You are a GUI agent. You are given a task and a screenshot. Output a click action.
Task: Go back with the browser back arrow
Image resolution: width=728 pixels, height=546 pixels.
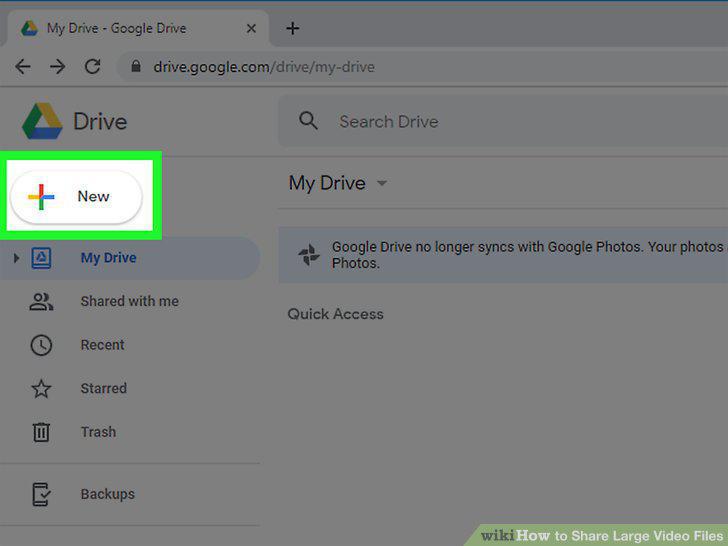tap(22, 67)
